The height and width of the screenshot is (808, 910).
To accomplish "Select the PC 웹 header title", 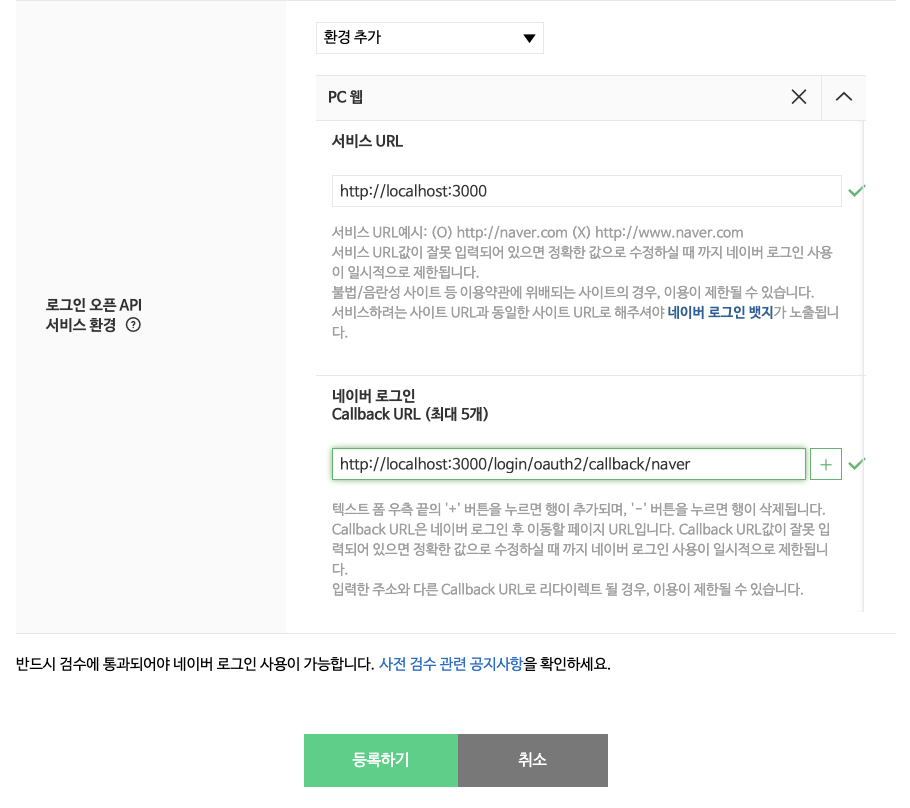I will coord(345,97).
